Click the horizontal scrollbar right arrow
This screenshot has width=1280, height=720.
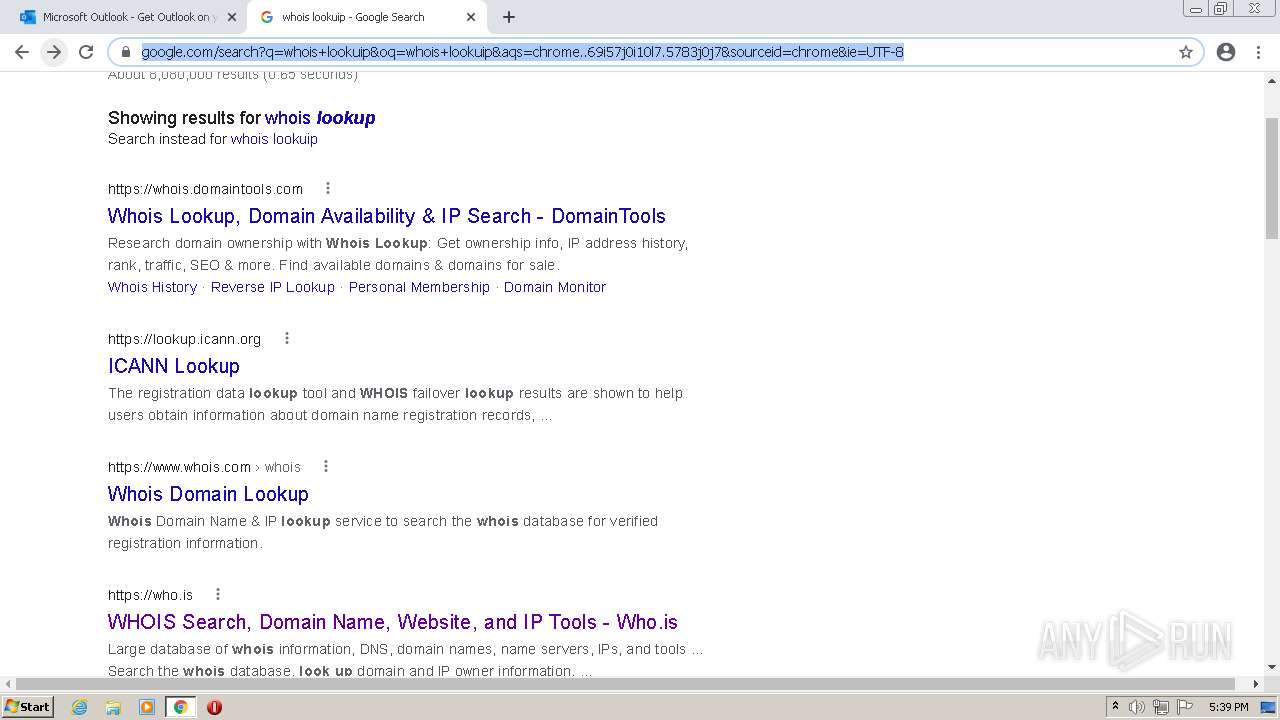pyautogui.click(x=1257, y=684)
